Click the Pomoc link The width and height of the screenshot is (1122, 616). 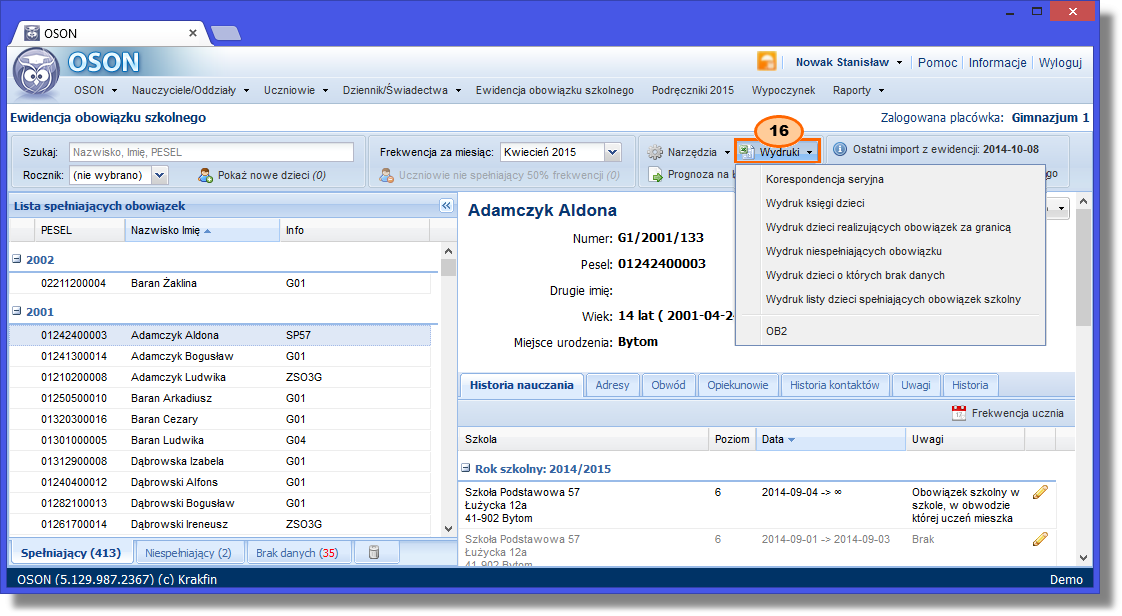[x=937, y=62]
